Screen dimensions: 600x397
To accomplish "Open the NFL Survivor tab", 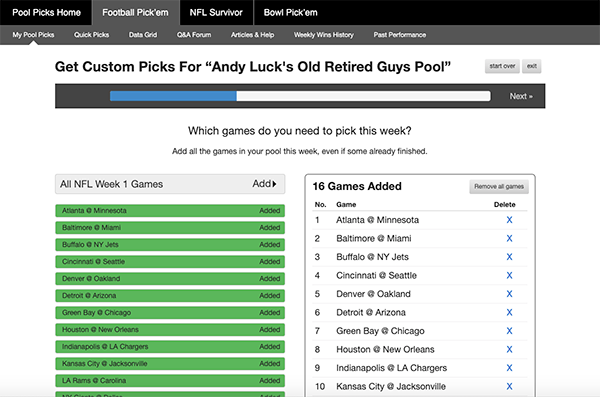I will click(216, 13).
